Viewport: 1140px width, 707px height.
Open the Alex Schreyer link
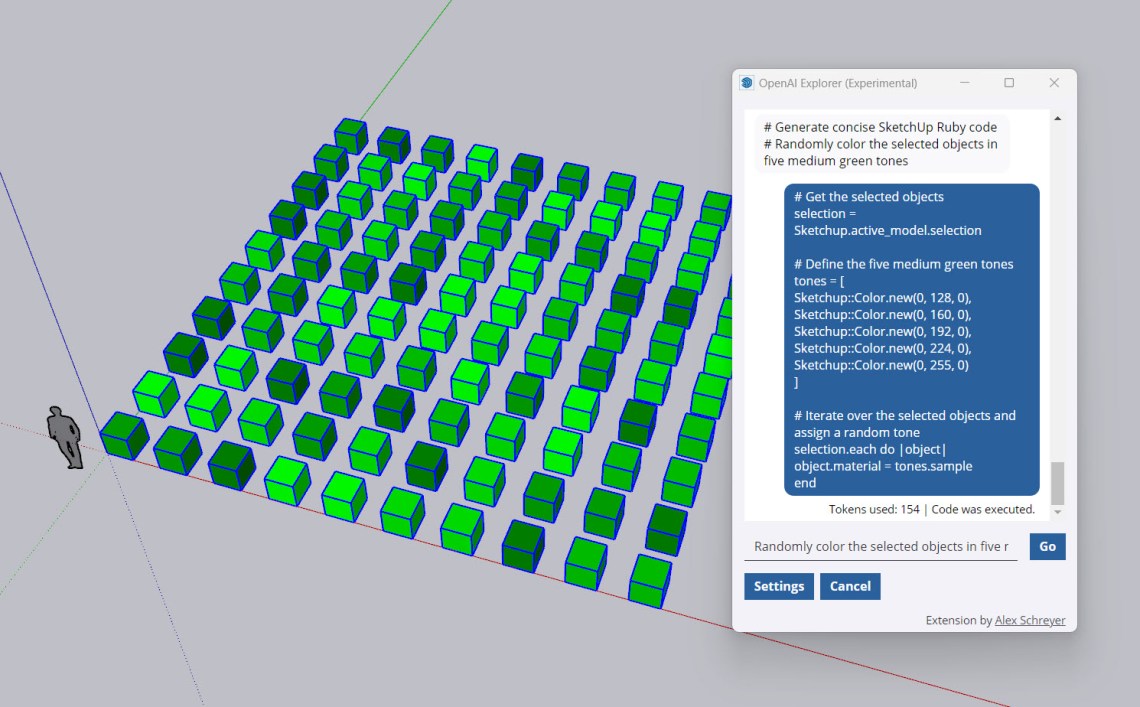(x=1029, y=621)
